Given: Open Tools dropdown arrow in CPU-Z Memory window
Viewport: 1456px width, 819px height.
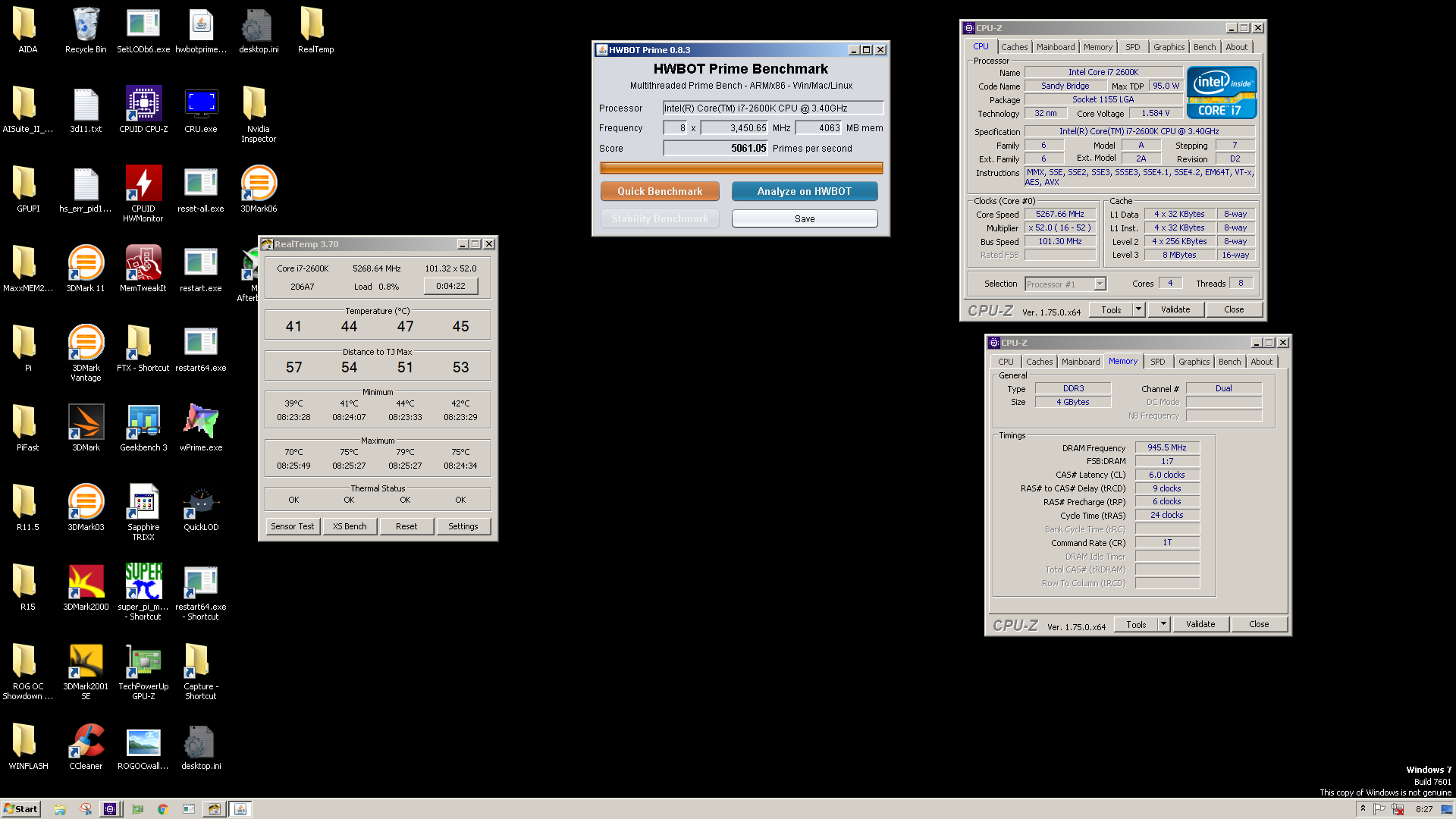Looking at the screenshot, I should click(1163, 624).
